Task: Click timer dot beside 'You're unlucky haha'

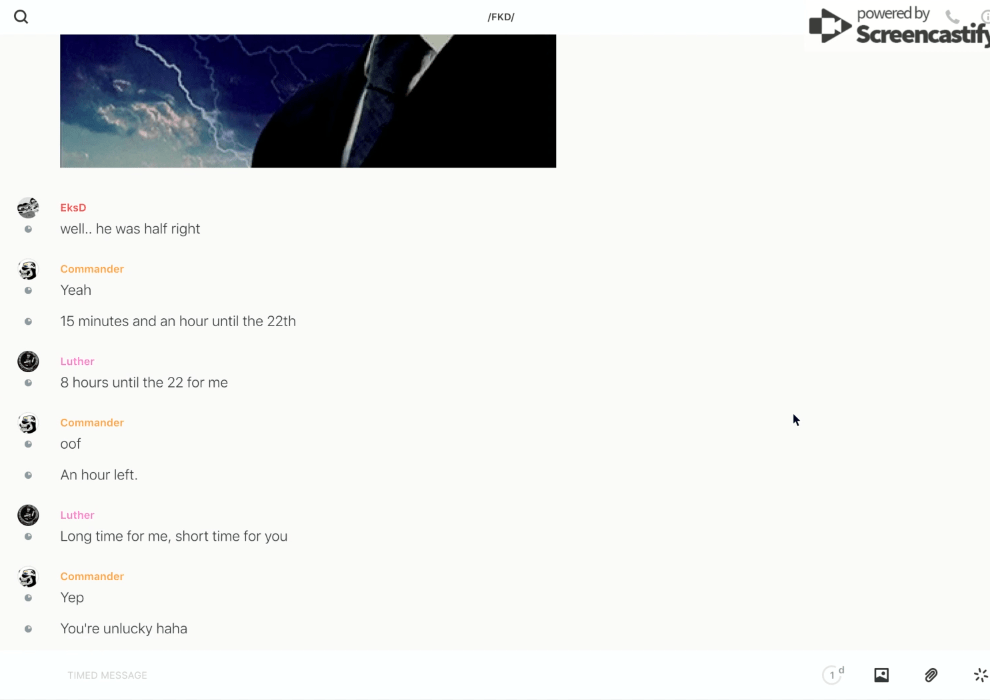Action: point(28,629)
